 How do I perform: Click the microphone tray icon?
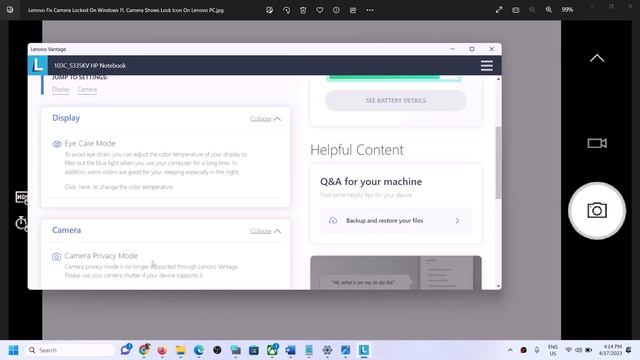(x=537, y=350)
